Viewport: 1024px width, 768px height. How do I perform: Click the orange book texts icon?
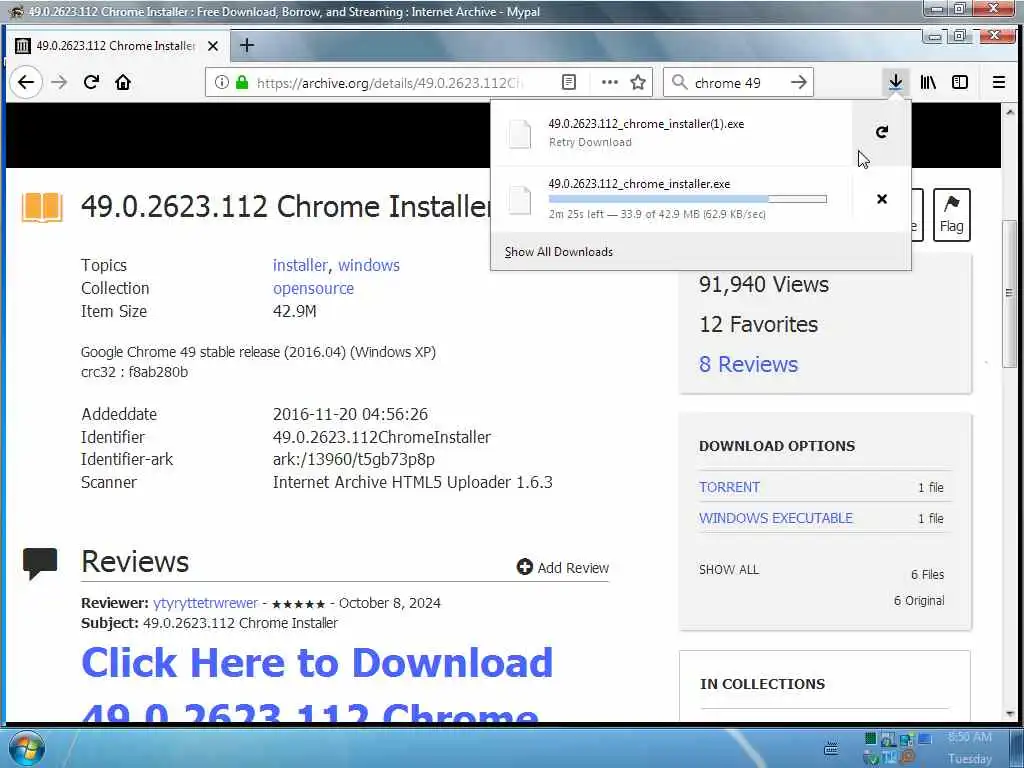click(42, 208)
